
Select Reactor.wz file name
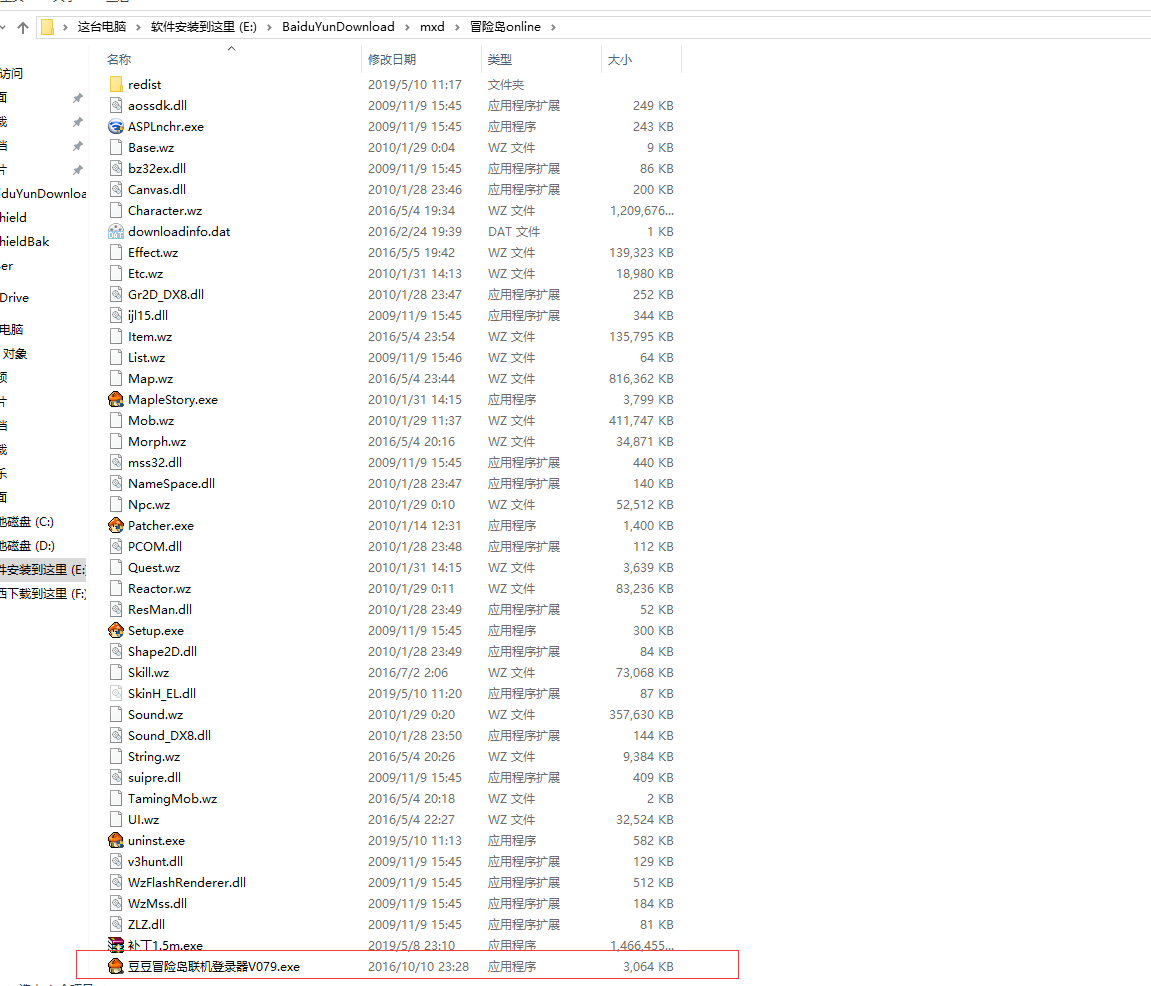[x=159, y=589]
